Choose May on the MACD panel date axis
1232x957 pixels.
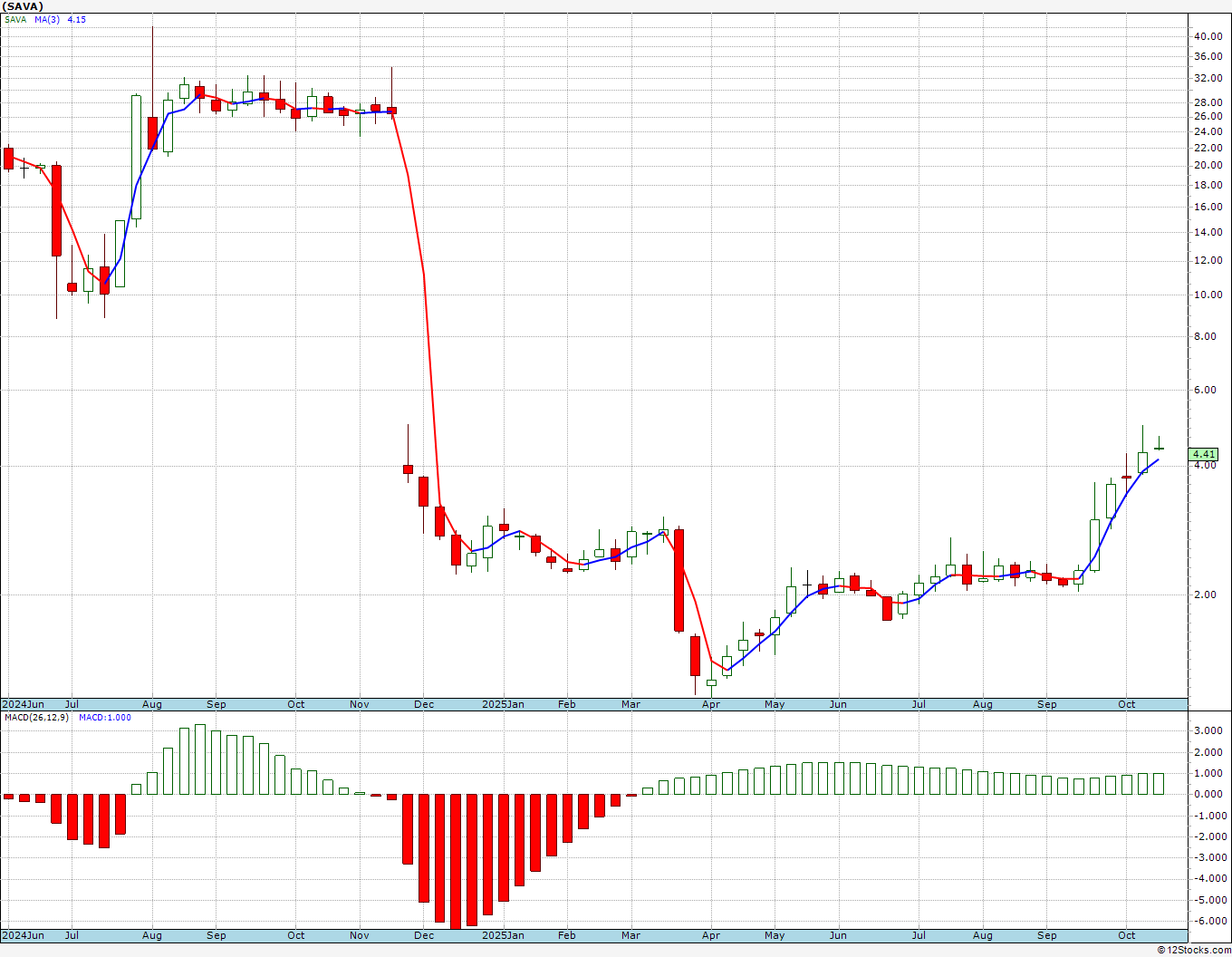pos(775,935)
